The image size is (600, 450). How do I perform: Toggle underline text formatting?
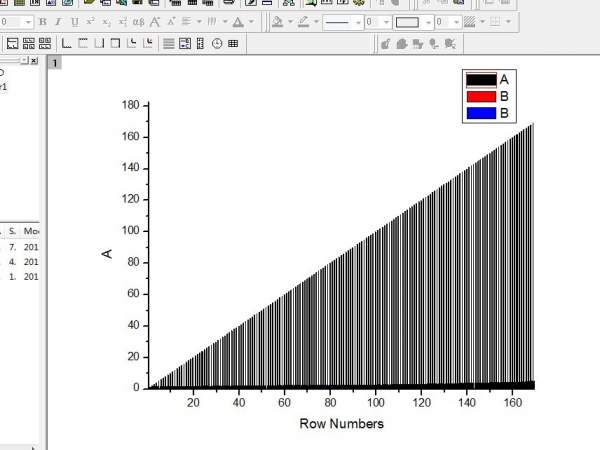point(75,22)
